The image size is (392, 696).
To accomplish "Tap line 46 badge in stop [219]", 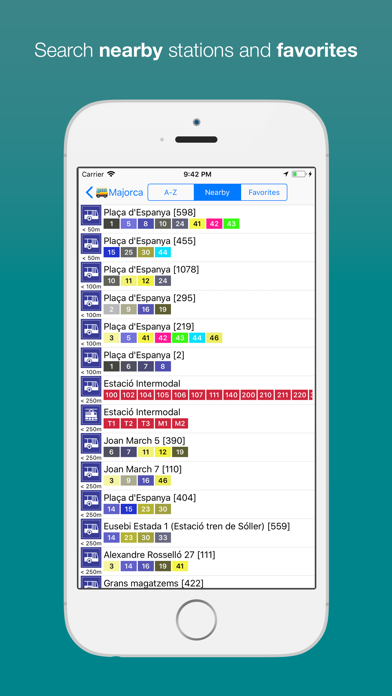I will (214, 338).
